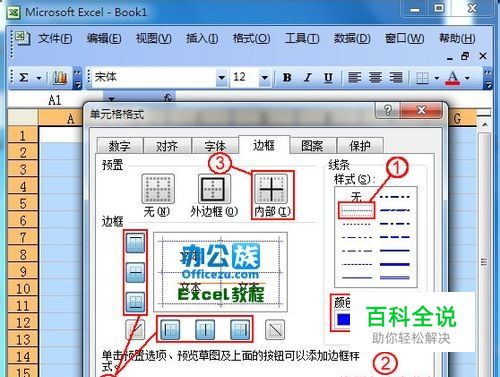The width and height of the screenshot is (500, 377).
Task: Open the 格式(O) menu
Action: (x=251, y=39)
